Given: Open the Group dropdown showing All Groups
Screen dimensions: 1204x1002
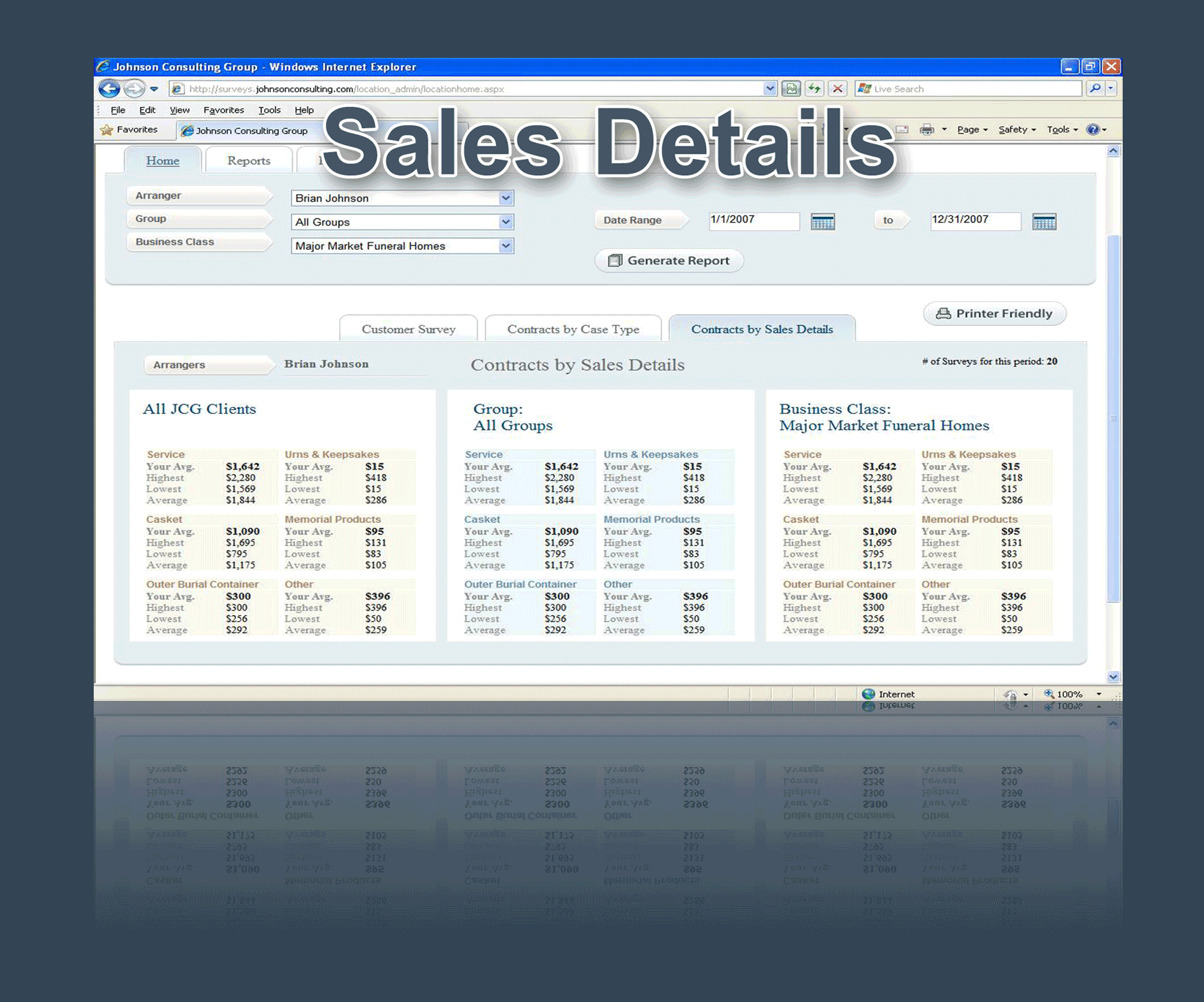Looking at the screenshot, I should [402, 222].
